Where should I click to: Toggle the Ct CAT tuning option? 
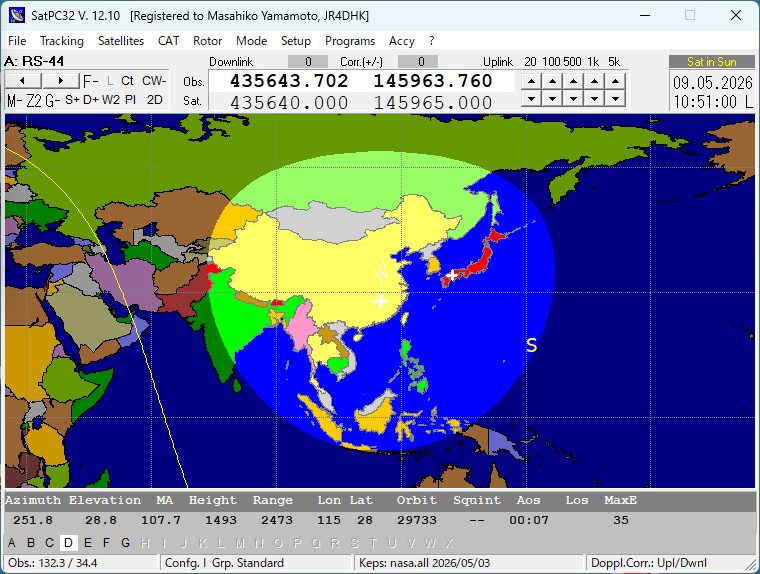coord(127,81)
